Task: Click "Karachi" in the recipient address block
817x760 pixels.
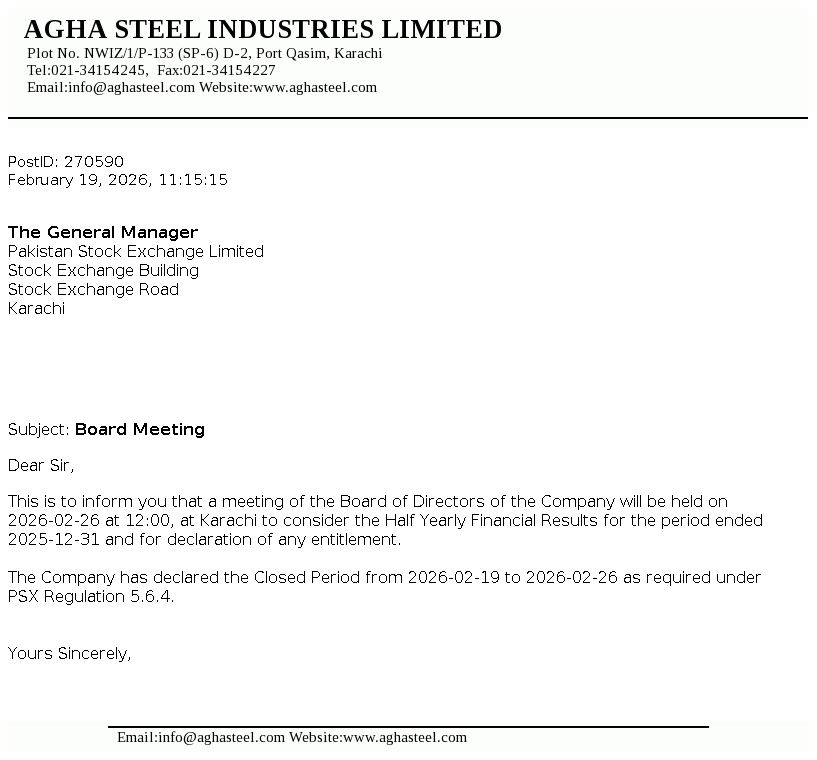Action: point(36,308)
